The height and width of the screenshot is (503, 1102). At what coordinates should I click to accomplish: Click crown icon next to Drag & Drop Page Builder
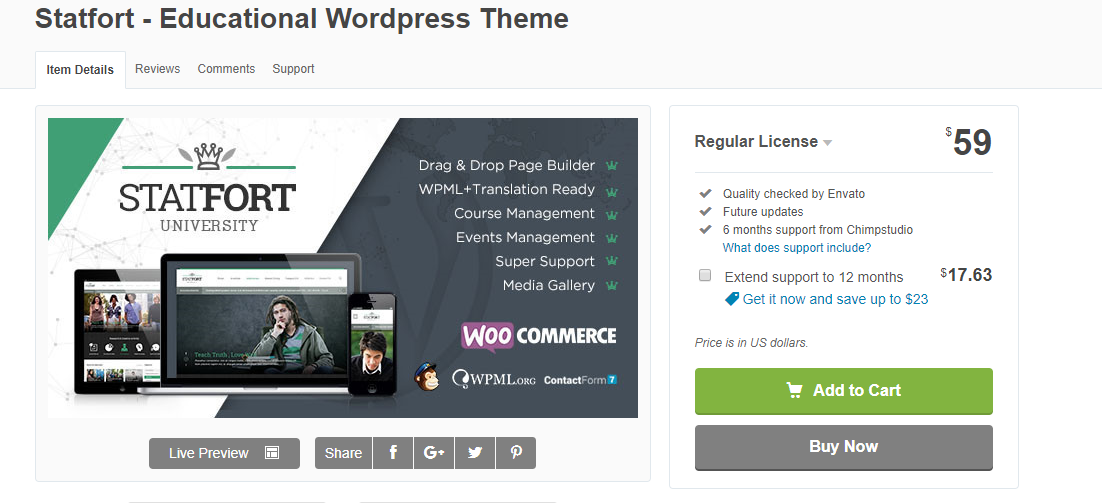click(x=611, y=166)
